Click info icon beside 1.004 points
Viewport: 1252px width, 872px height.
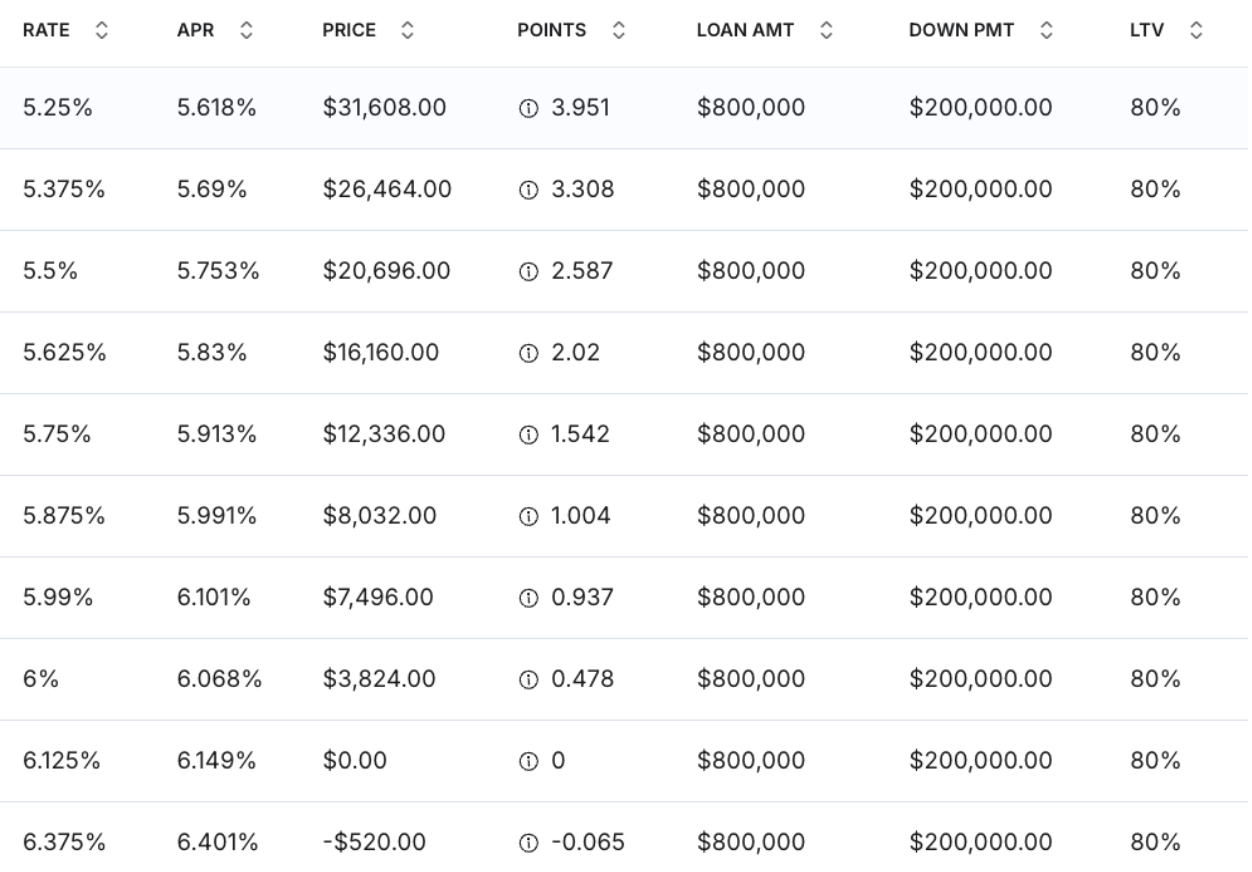point(526,516)
